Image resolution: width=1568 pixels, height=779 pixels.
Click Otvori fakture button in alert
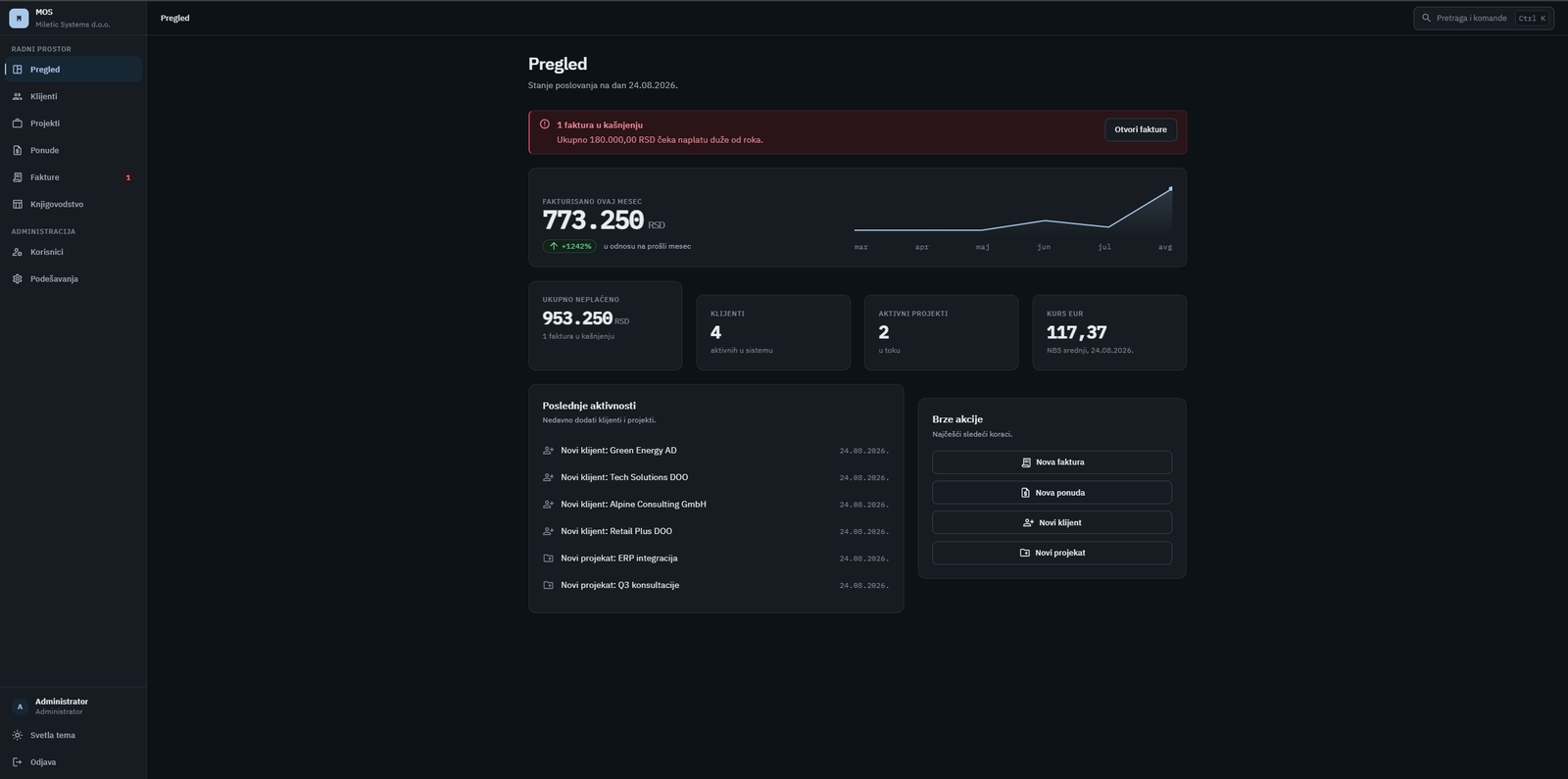click(x=1141, y=129)
